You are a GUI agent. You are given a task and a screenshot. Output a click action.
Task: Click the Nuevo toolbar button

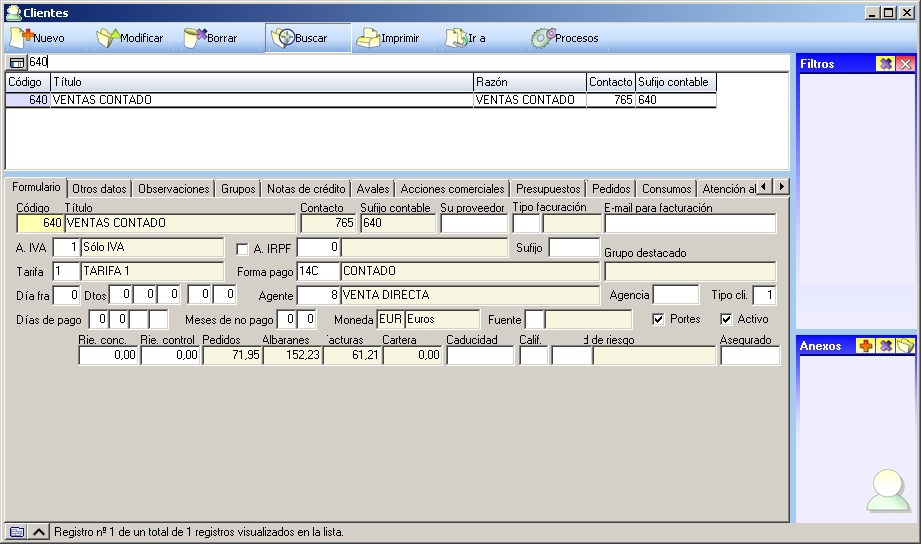[38, 38]
